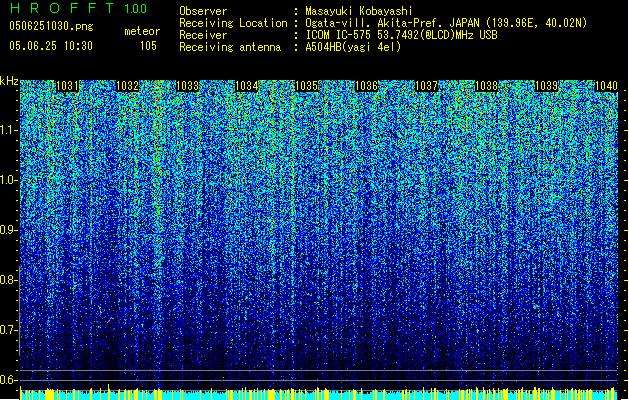Click the 1034 time marker
Screen dimensions: 629x400
(x=247, y=86)
